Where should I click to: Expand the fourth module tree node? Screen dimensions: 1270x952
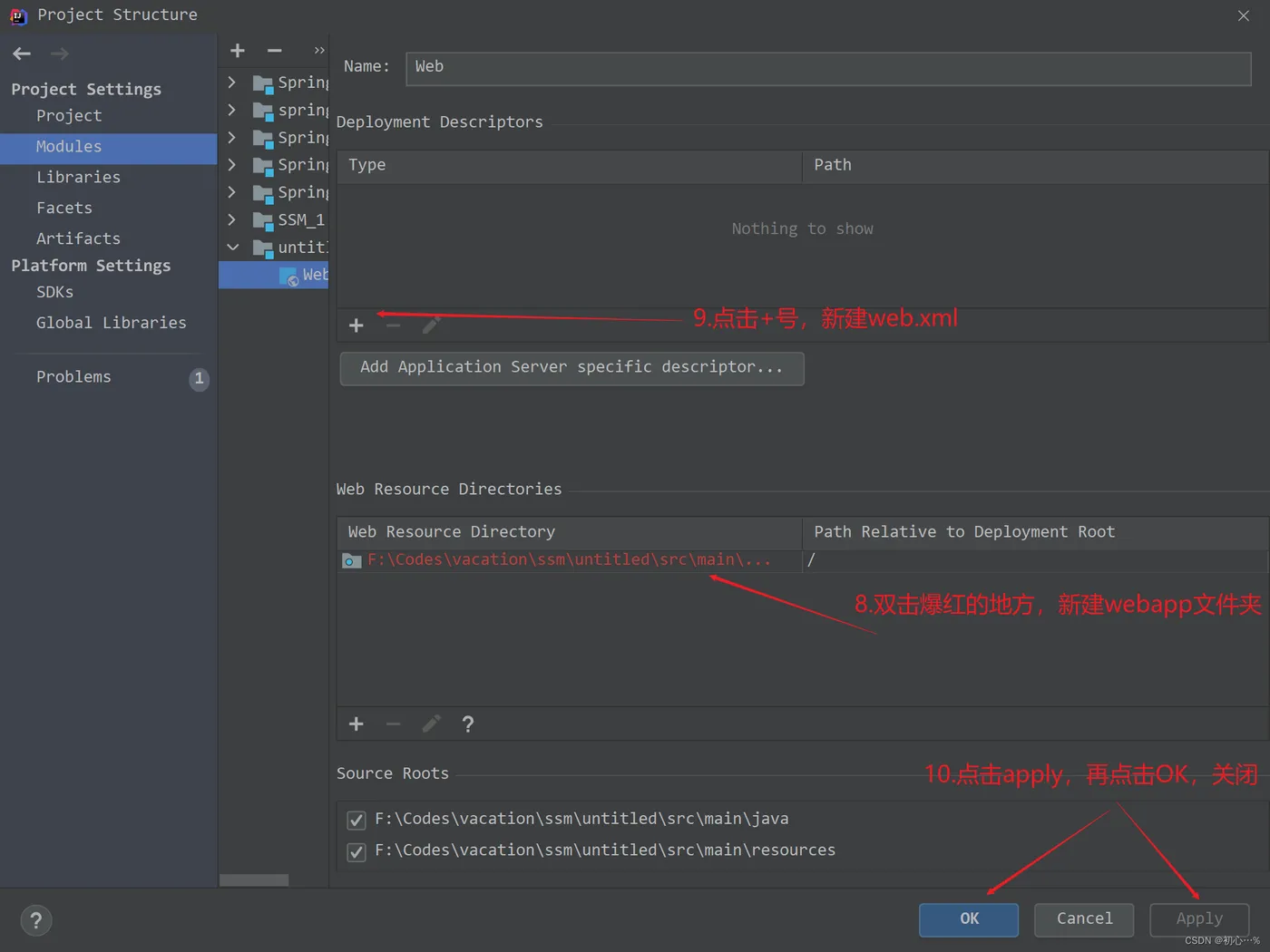pos(232,165)
